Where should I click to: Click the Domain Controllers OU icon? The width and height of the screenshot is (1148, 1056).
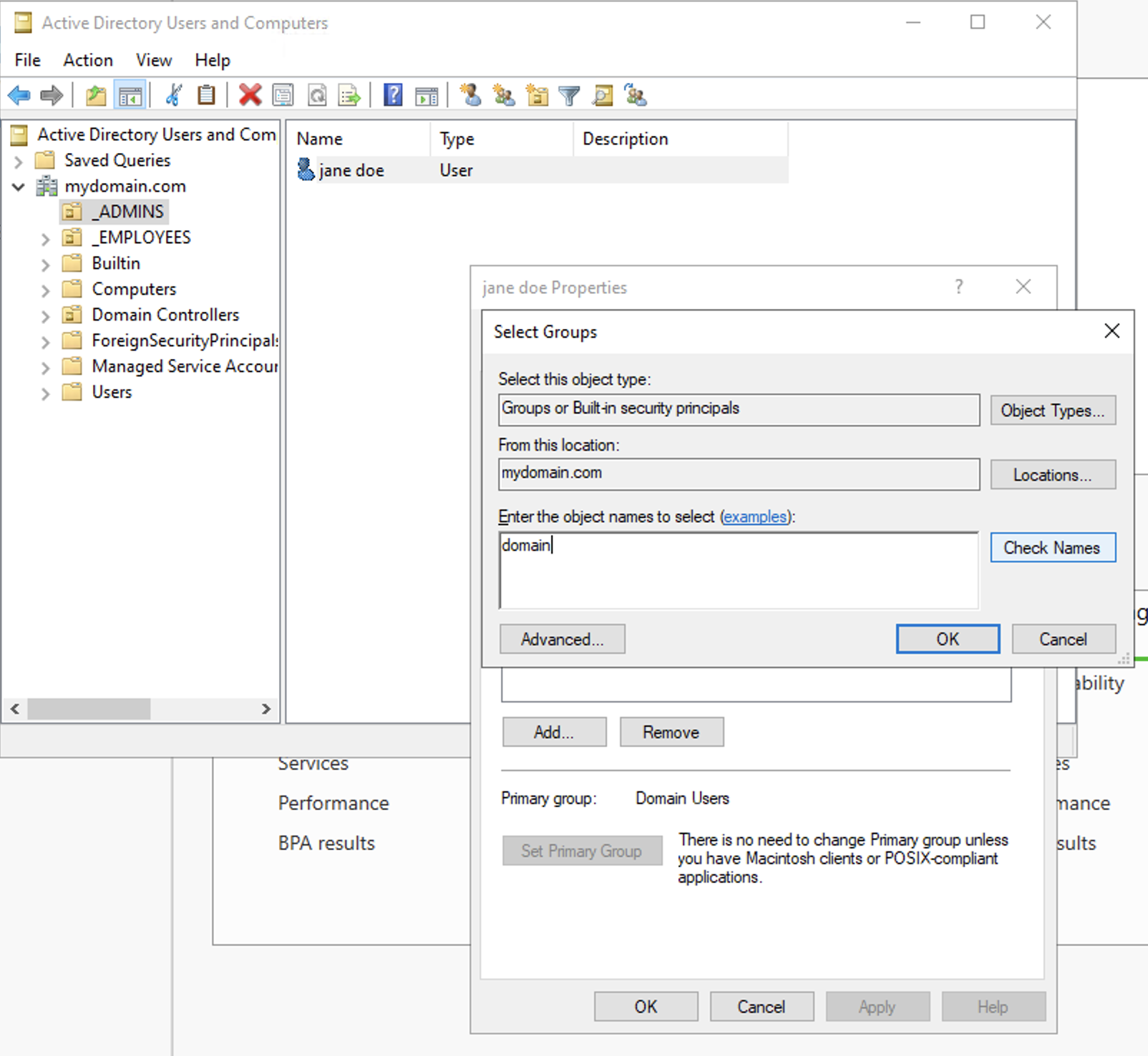coord(72,314)
